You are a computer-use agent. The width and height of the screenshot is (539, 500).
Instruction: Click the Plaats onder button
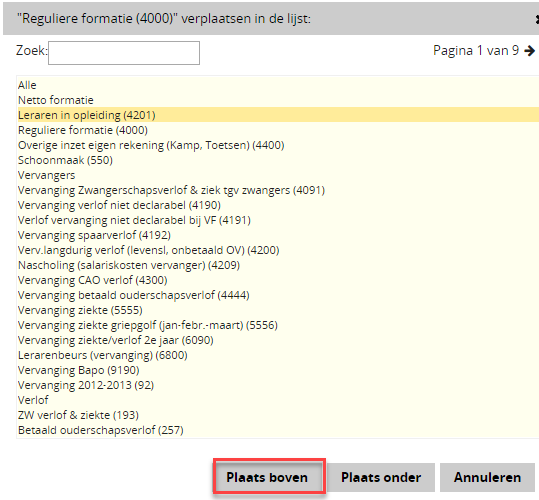381,477
